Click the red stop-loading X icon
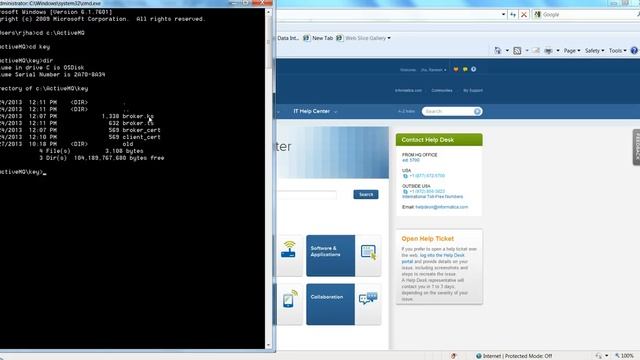The image size is (640, 360). [524, 15]
